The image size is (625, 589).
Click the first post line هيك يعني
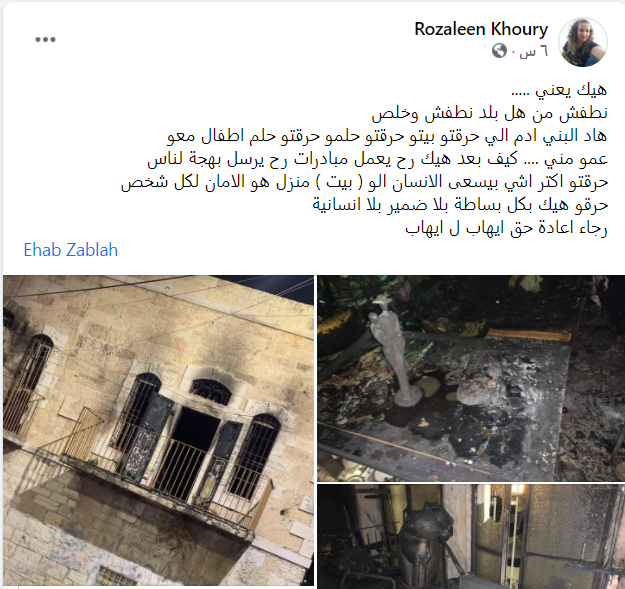pos(559,90)
